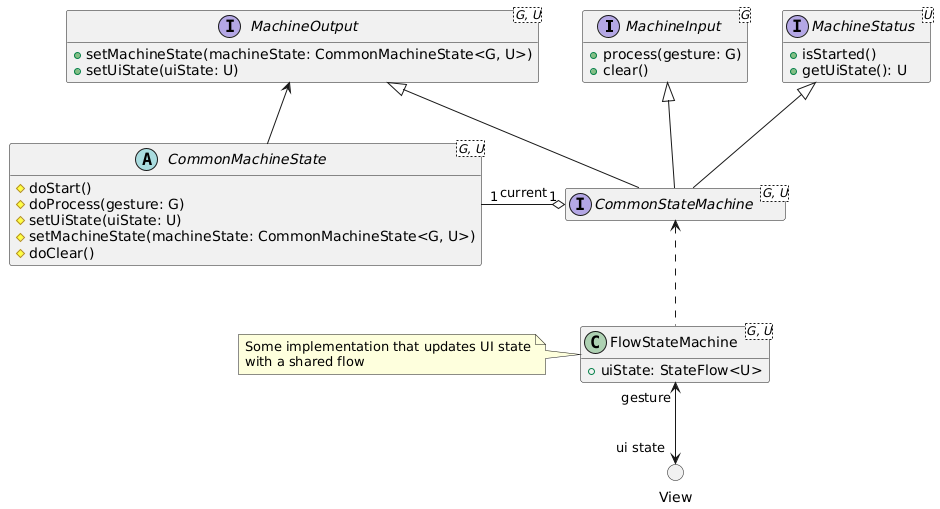Click the uiState: StateFlow<U> field text
The height and width of the screenshot is (509, 940).
click(682, 371)
